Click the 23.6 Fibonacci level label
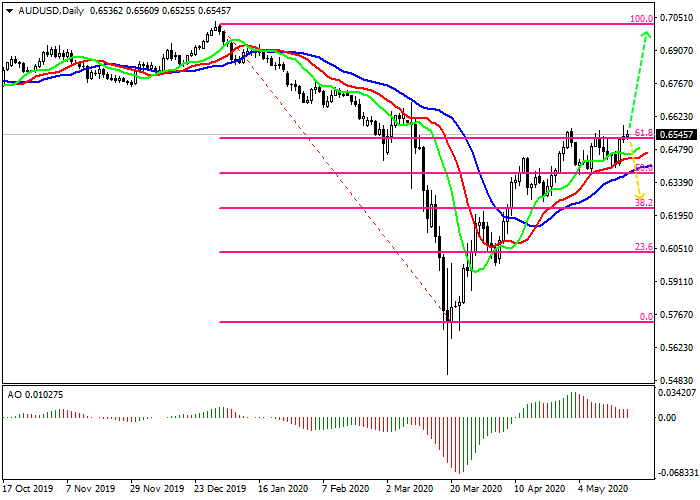 pyautogui.click(x=644, y=246)
